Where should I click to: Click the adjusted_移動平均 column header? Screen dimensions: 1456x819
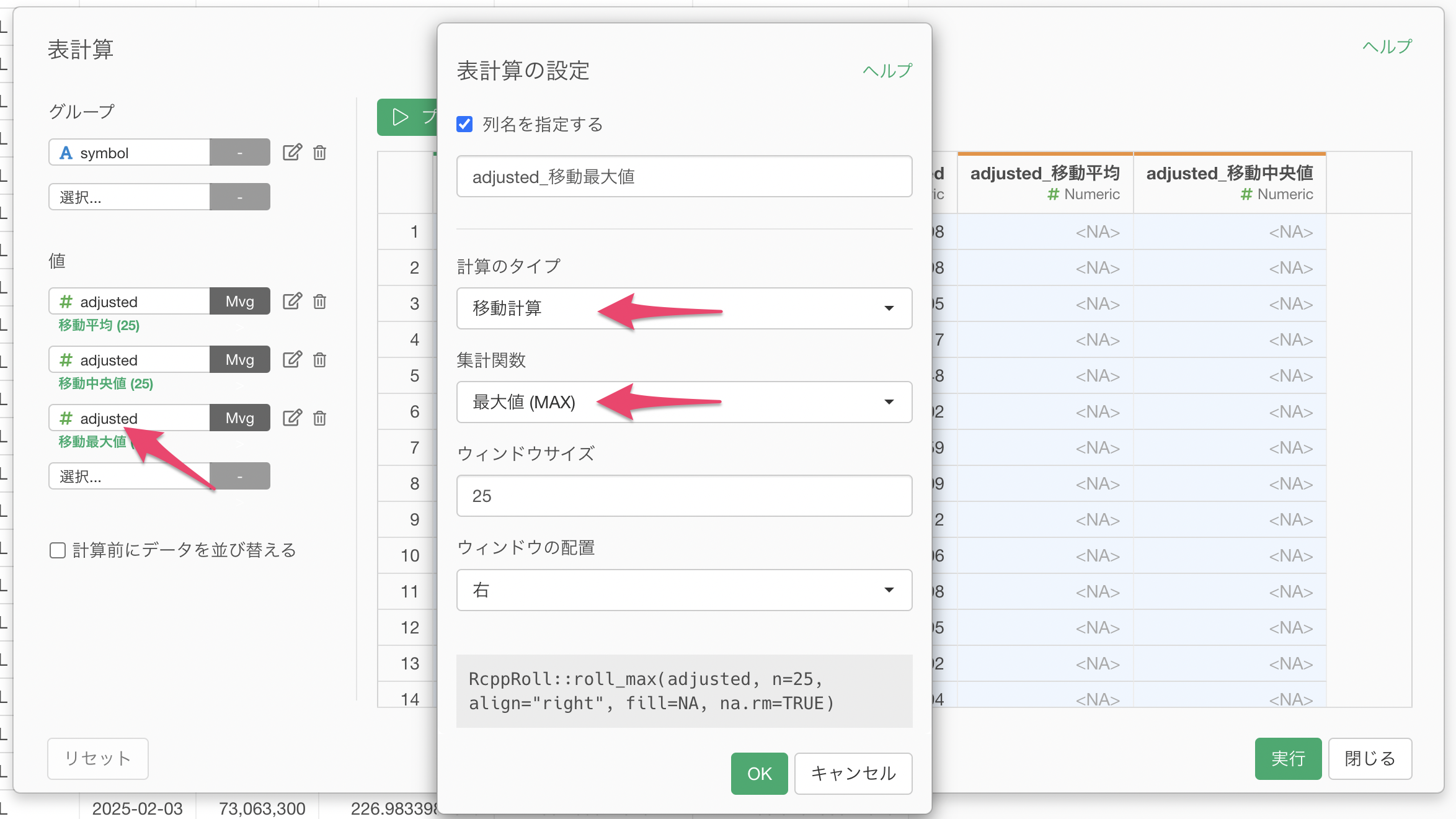point(1045,182)
